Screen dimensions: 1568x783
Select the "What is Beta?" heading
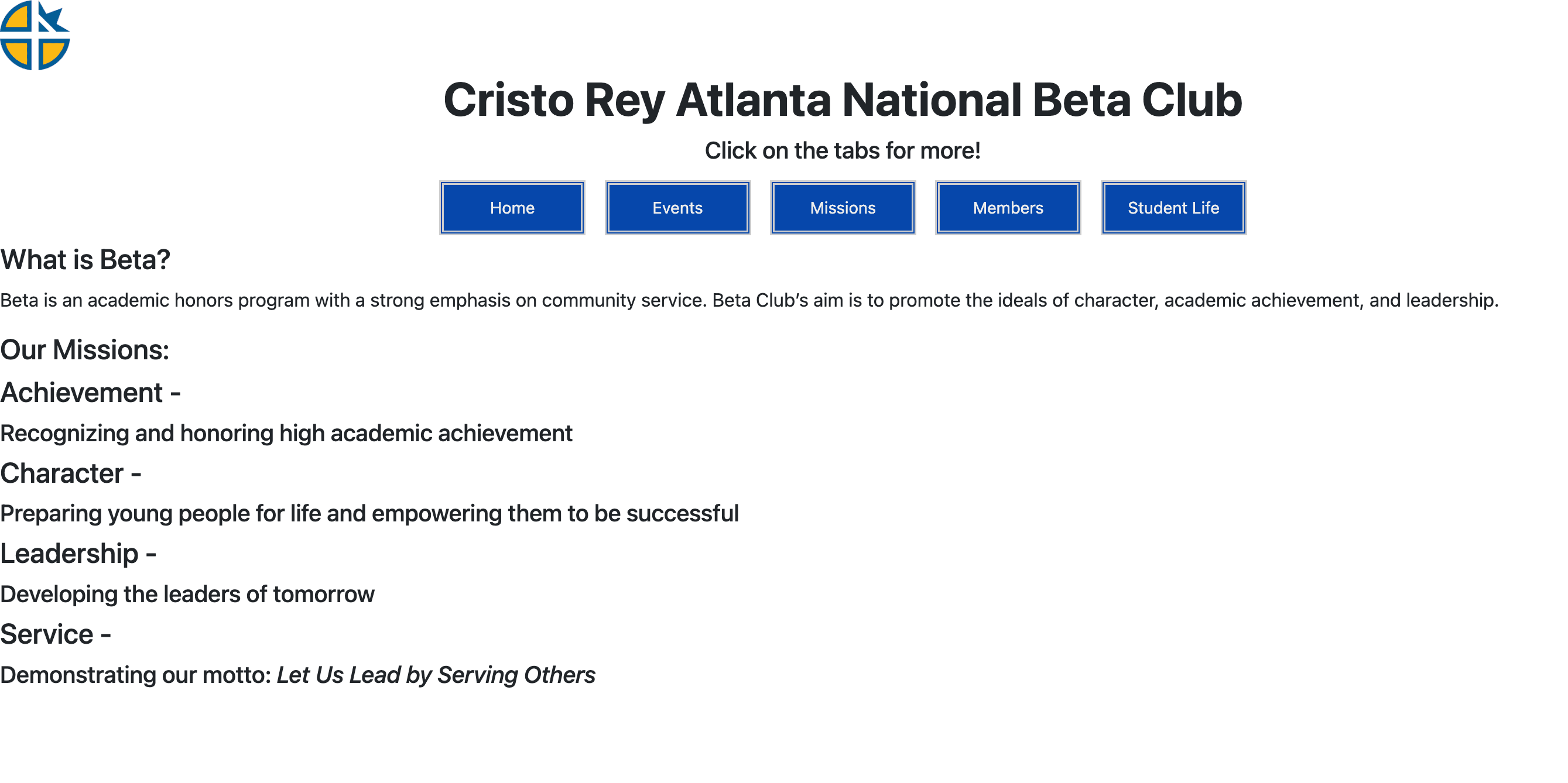click(85, 260)
